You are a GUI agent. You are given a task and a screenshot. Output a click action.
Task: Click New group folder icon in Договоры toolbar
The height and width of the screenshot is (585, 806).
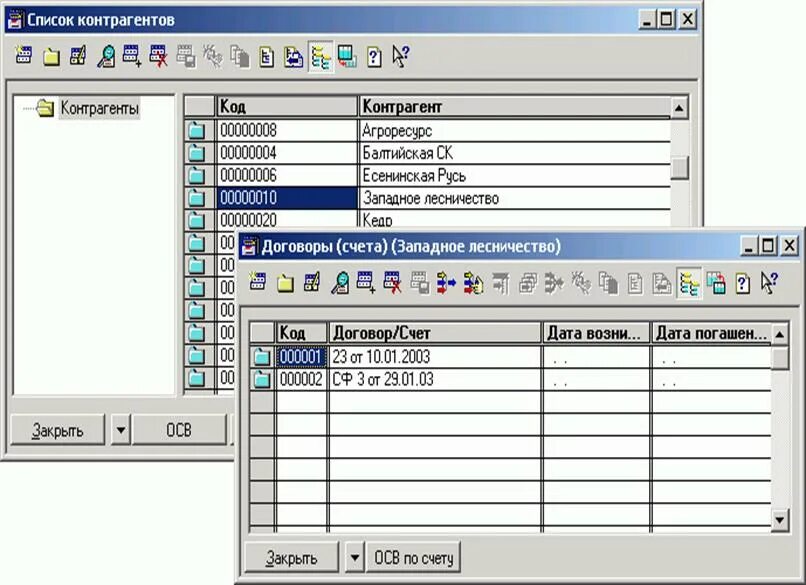click(285, 283)
